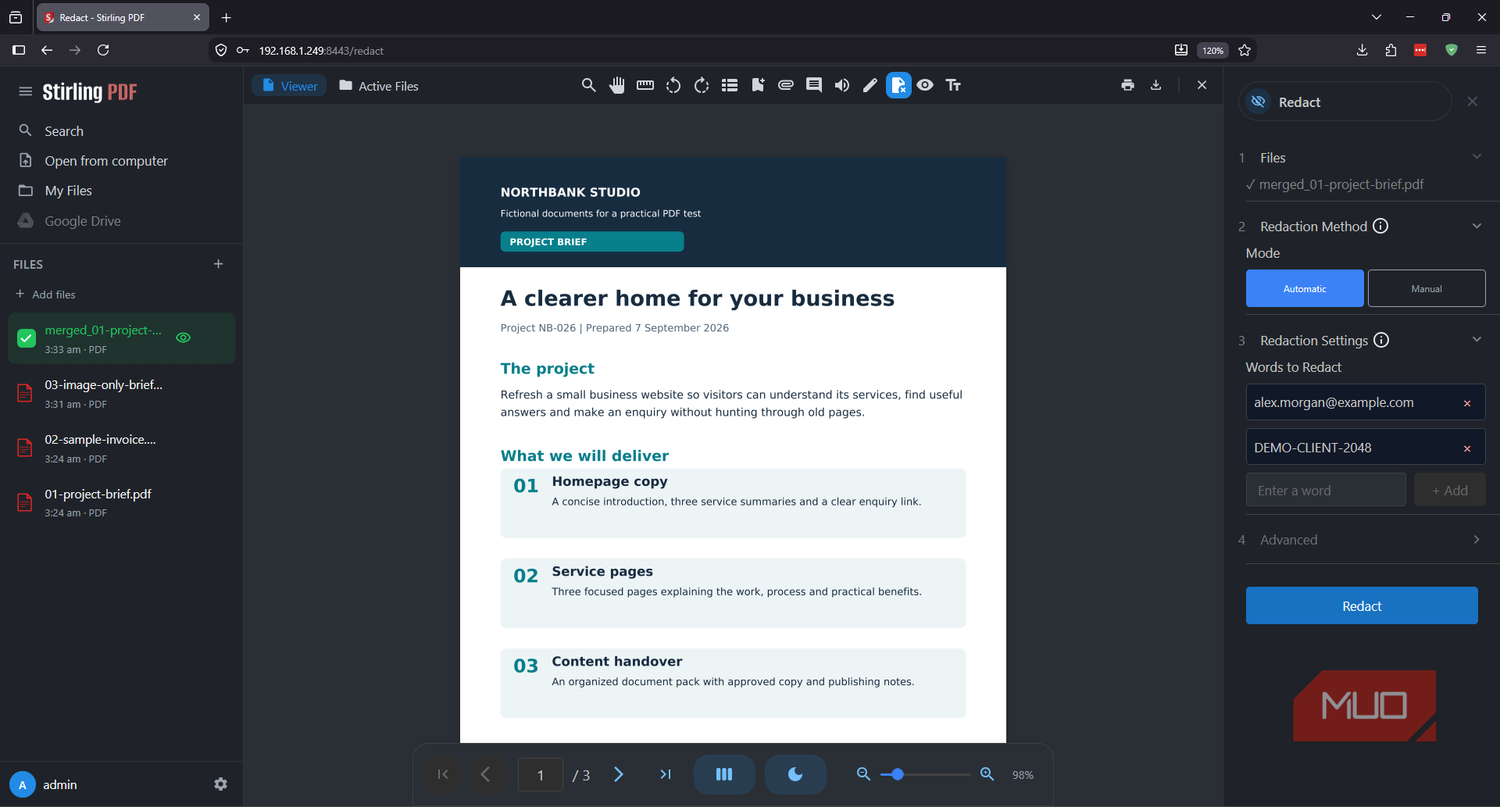Toggle the eye preview icon in toolbar
Screen dimensions: 1500x807
[925, 86]
